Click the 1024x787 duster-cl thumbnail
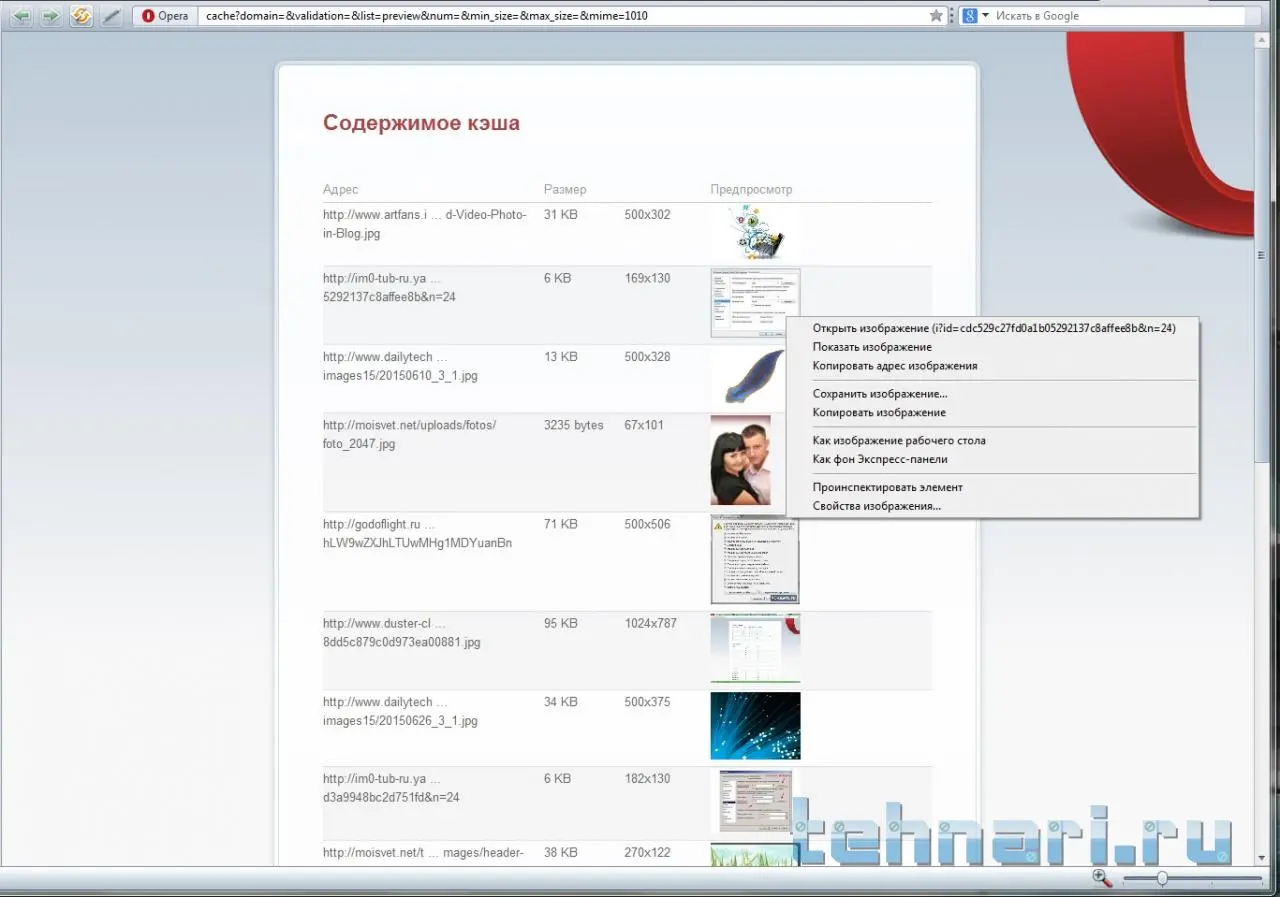This screenshot has height=897, width=1280. tap(756, 649)
